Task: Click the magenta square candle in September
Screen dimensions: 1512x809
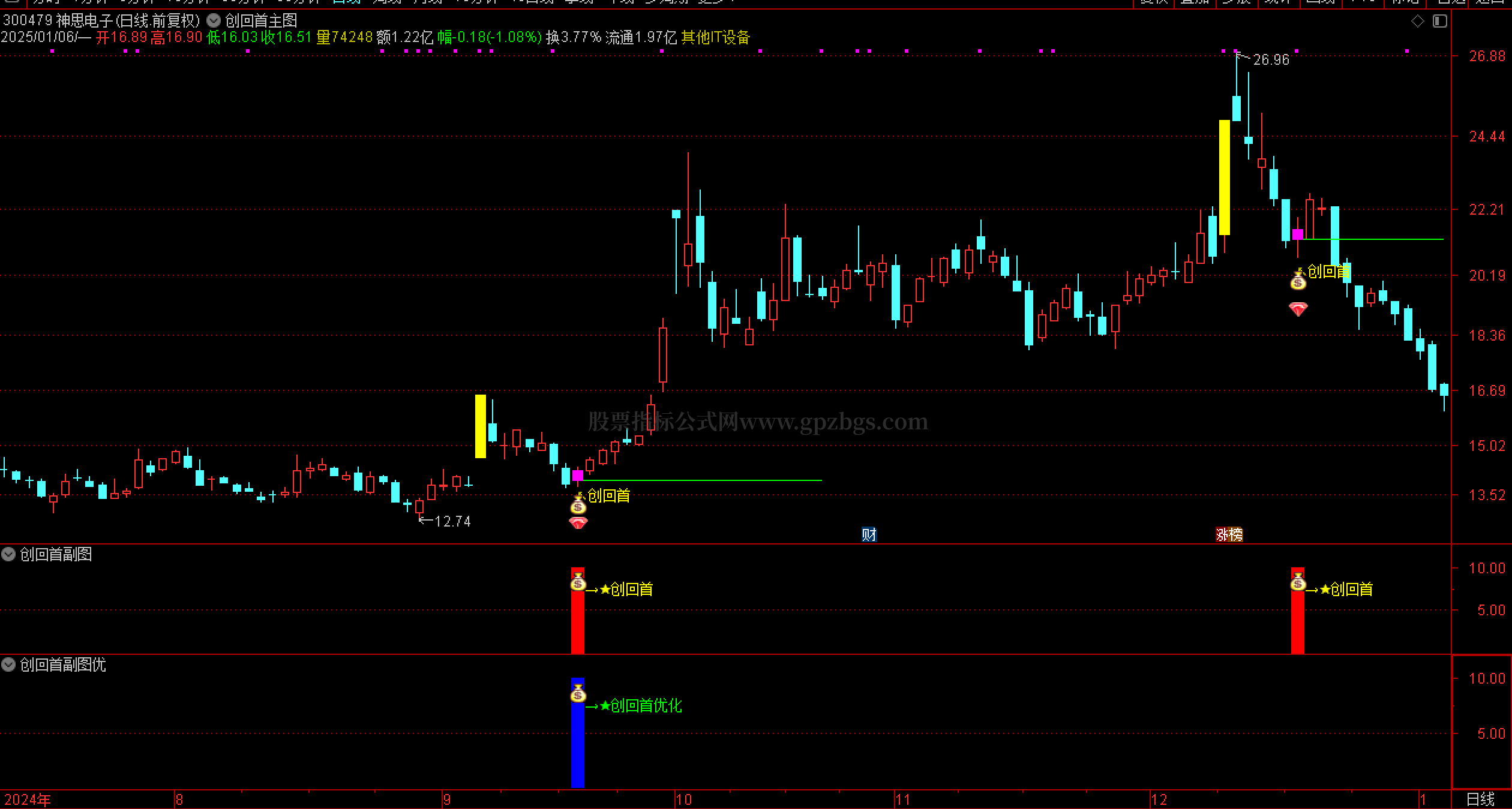Action: [x=578, y=475]
